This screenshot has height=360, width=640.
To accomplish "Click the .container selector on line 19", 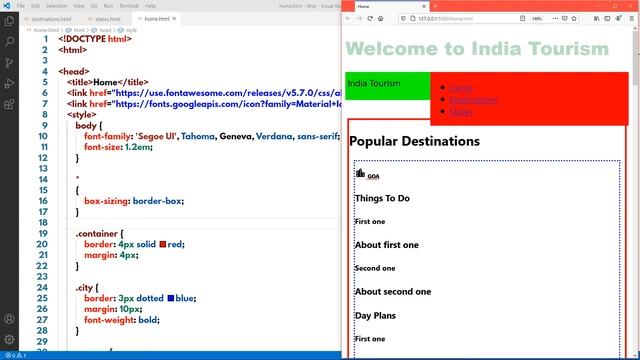I will click(x=97, y=234).
